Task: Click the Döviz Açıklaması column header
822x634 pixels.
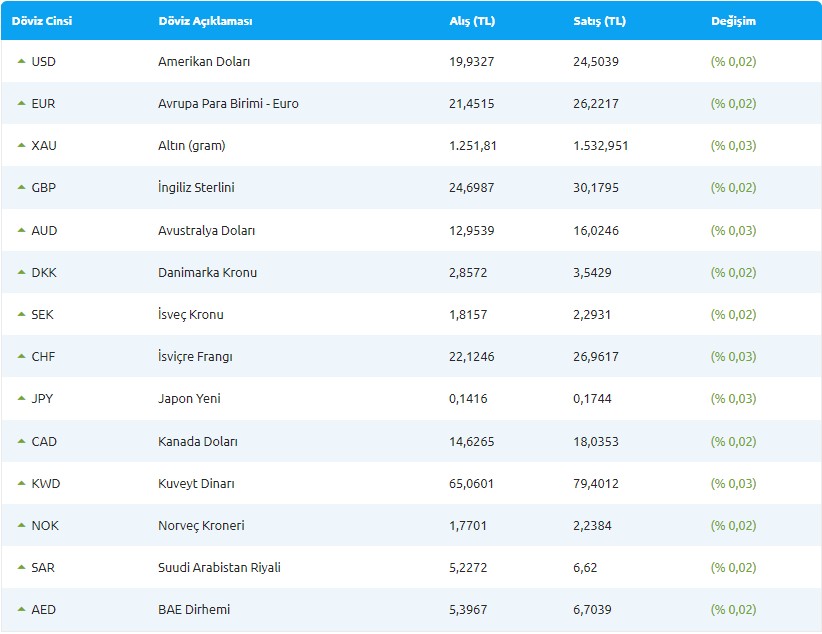Action: point(205,21)
